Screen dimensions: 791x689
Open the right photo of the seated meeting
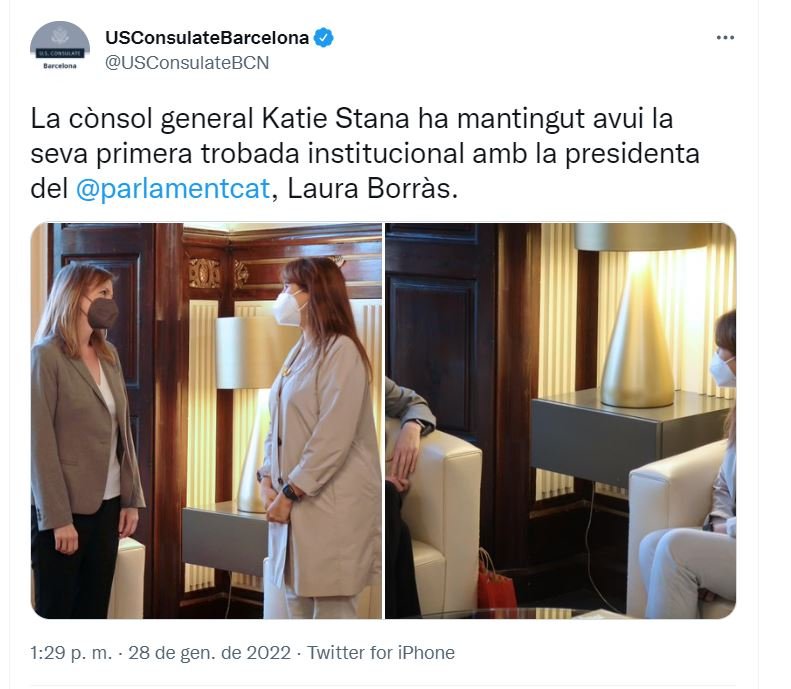(x=560, y=420)
